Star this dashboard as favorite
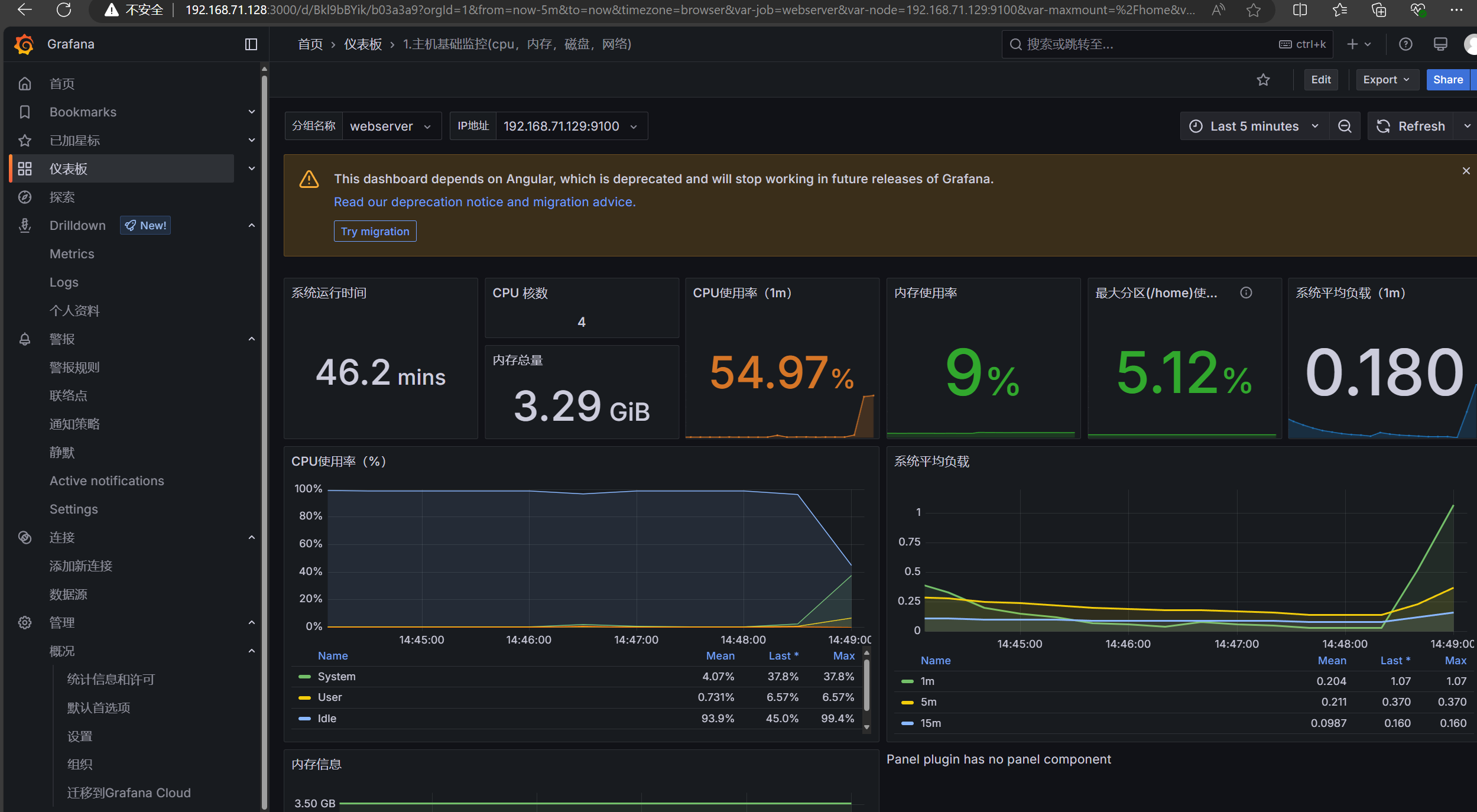Viewport: 1477px width, 812px height. tap(1263, 80)
